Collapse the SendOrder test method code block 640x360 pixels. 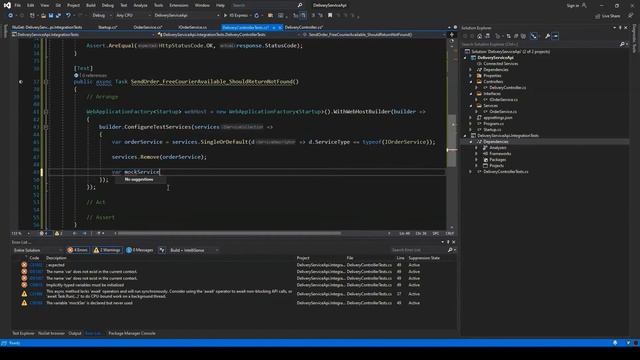(x=46, y=82)
